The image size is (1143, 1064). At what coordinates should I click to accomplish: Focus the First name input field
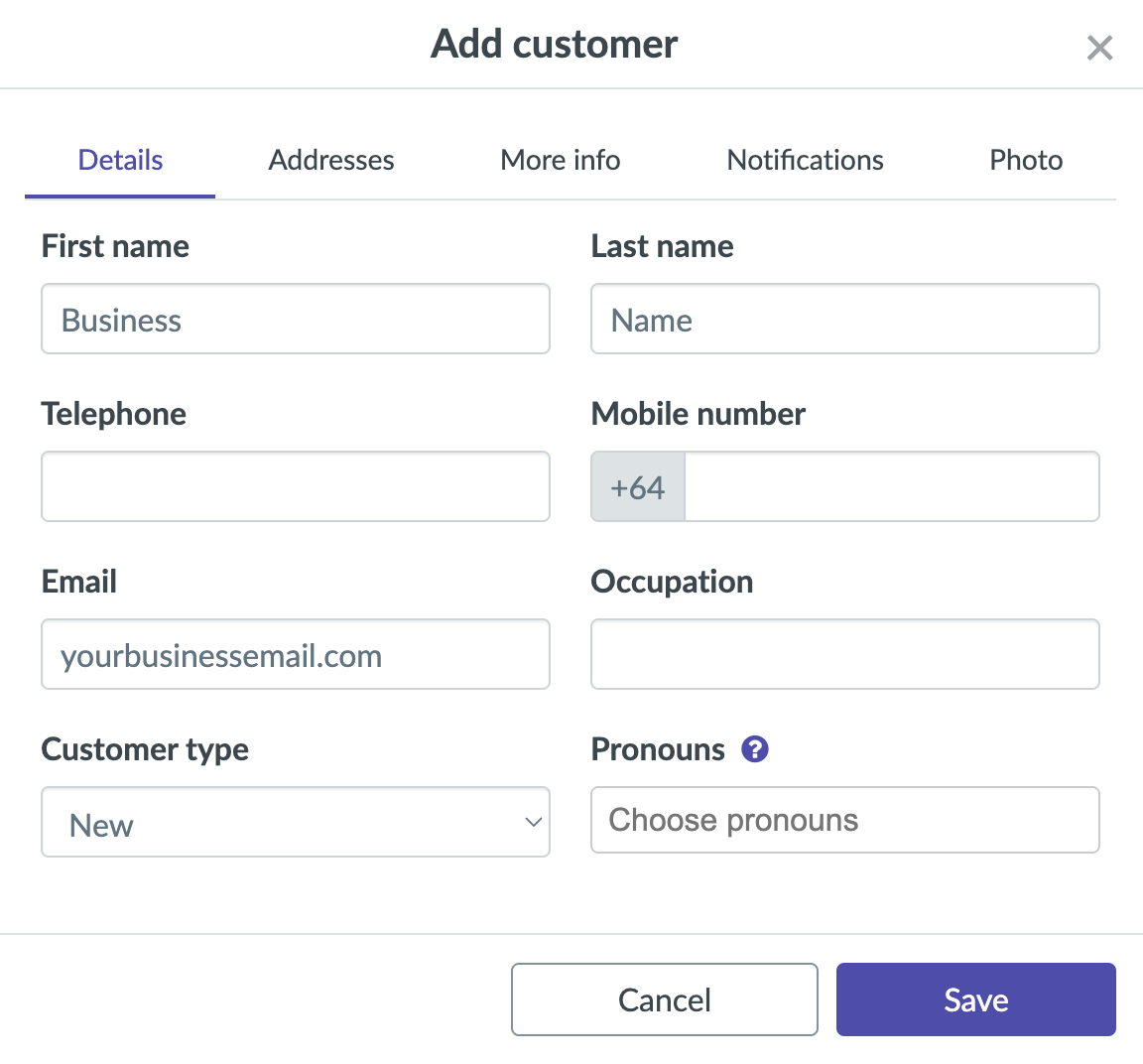click(x=295, y=319)
